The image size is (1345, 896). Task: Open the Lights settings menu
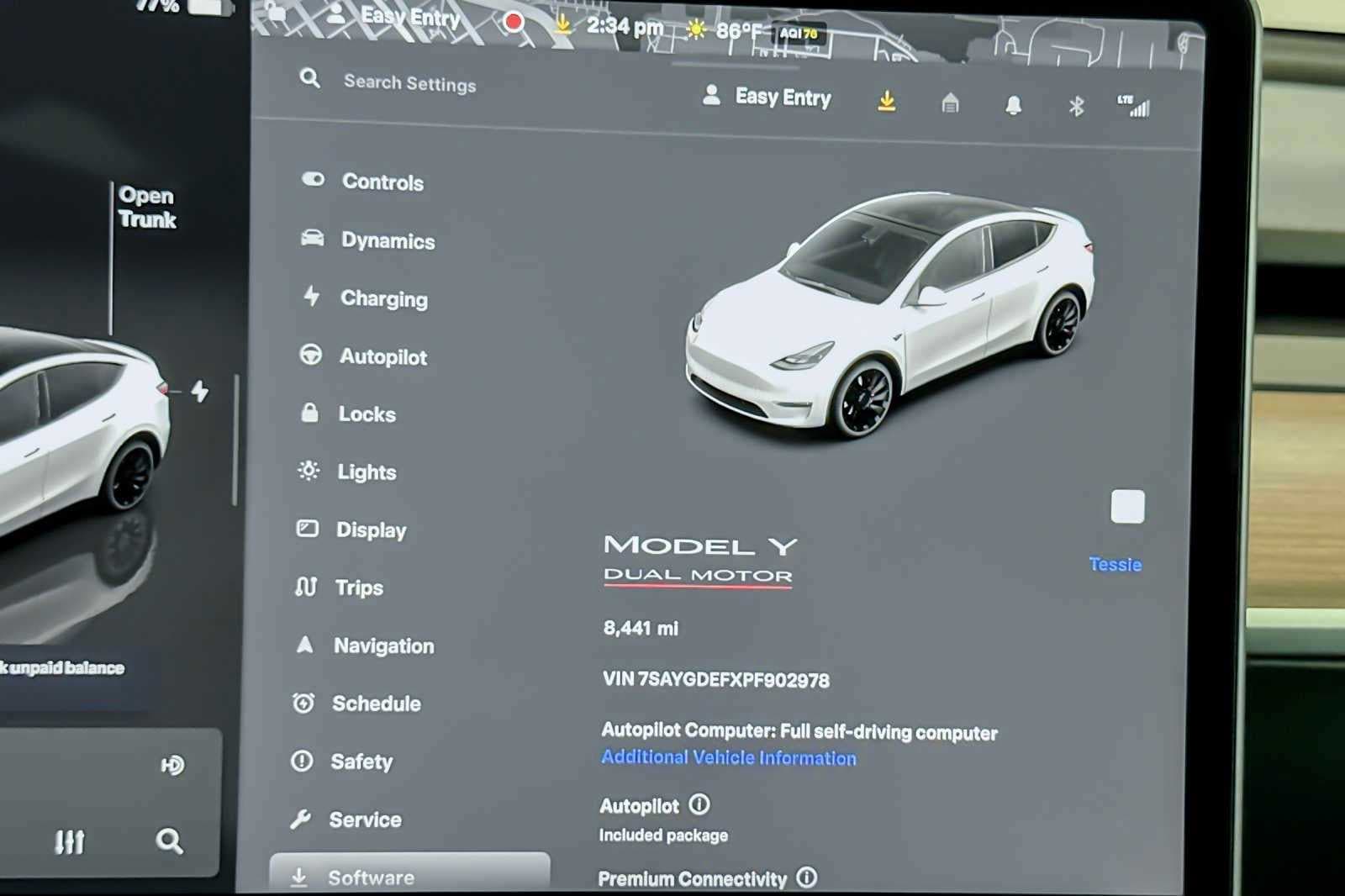[345, 472]
